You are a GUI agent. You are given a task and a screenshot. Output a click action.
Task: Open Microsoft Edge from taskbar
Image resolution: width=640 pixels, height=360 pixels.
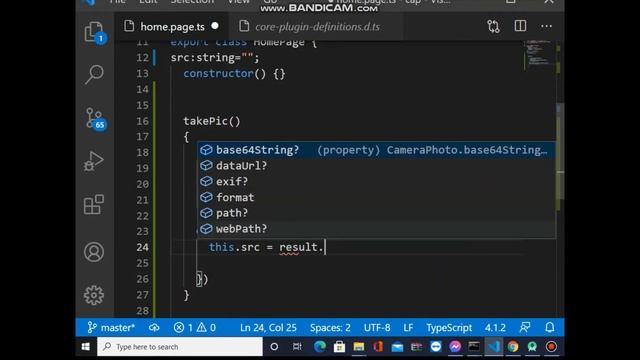pyautogui.click(x=320, y=347)
